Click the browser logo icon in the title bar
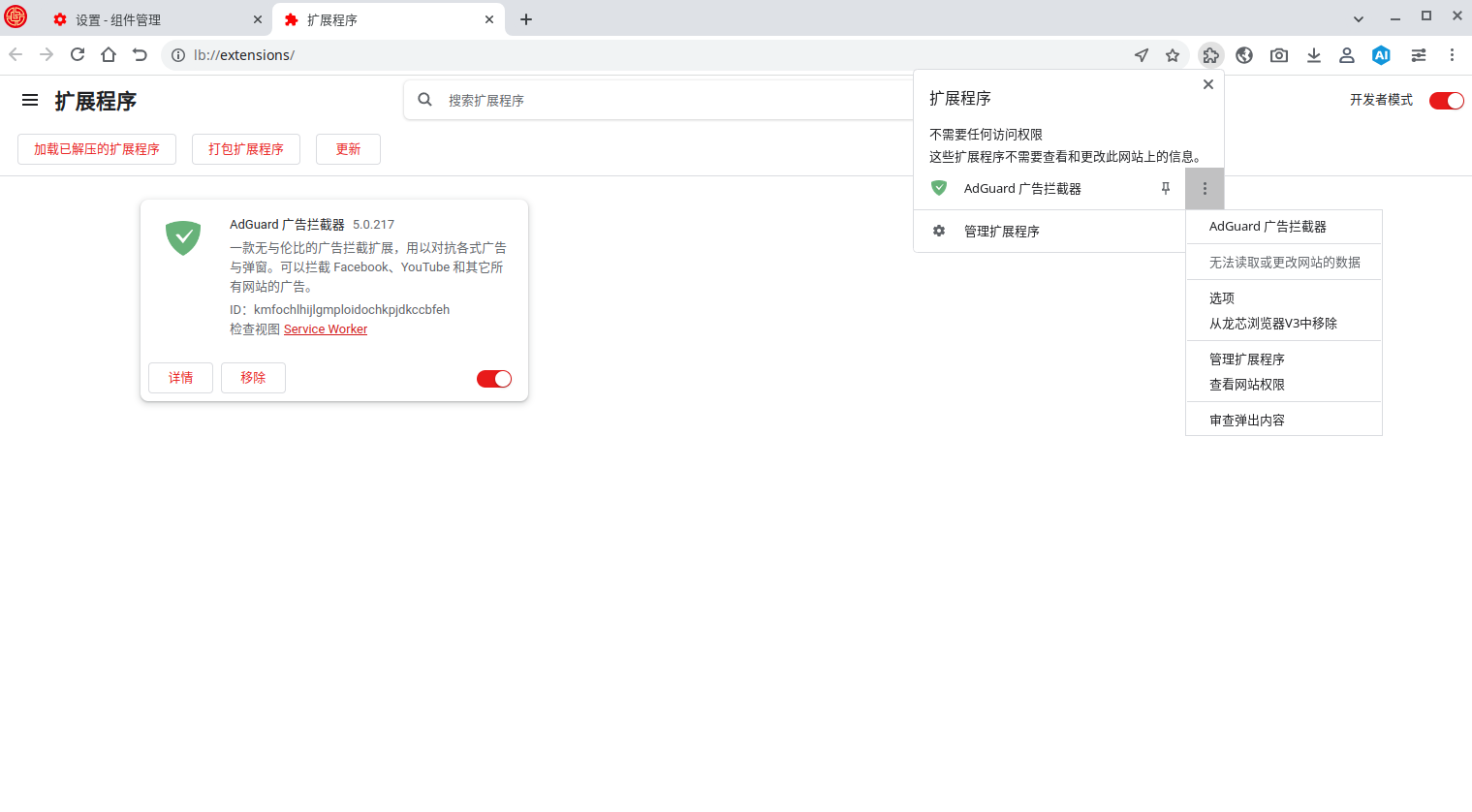This screenshot has width=1472, height=812. click(16, 16)
